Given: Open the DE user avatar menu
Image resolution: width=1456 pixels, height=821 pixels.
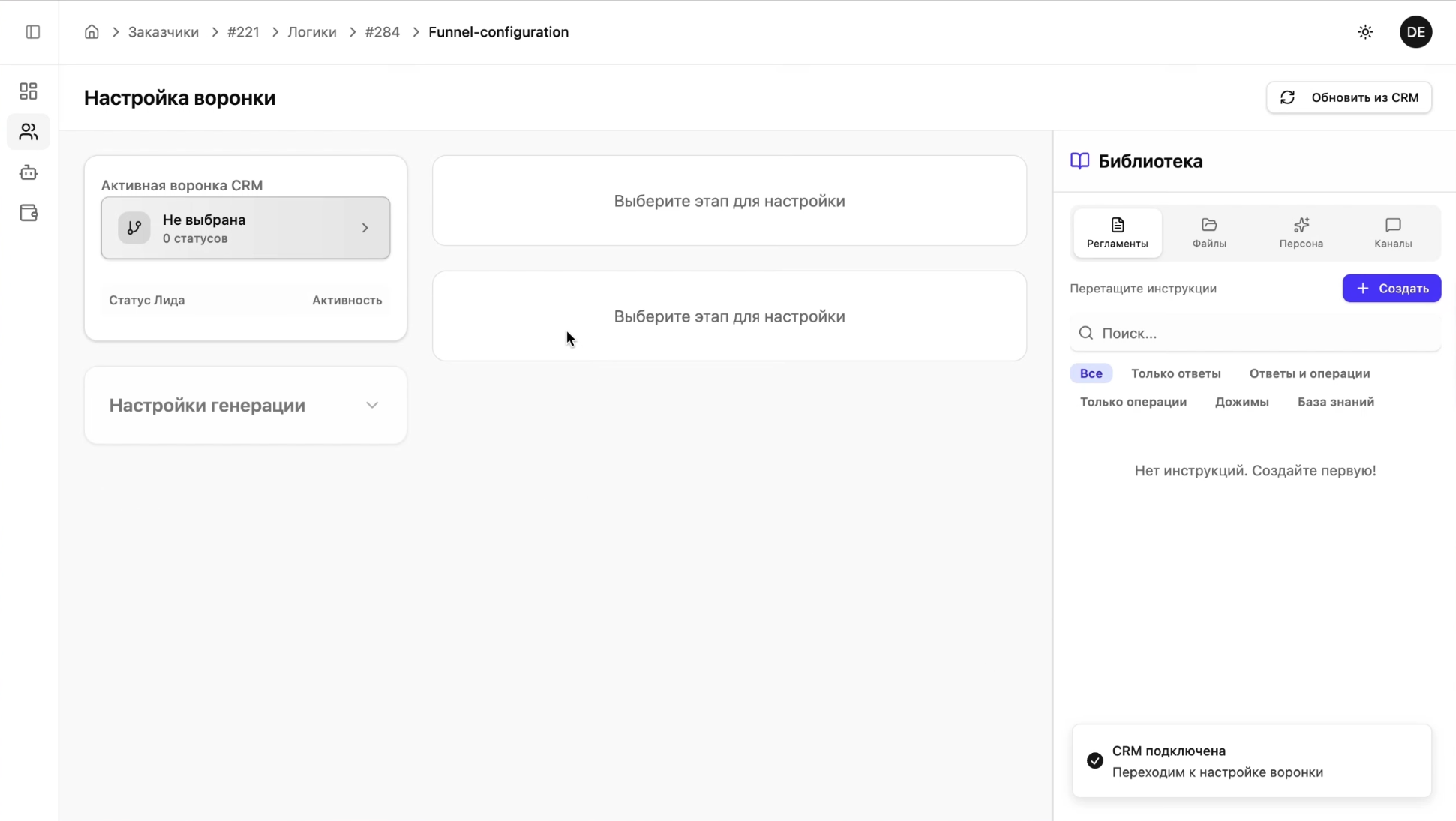Looking at the screenshot, I should point(1415,32).
